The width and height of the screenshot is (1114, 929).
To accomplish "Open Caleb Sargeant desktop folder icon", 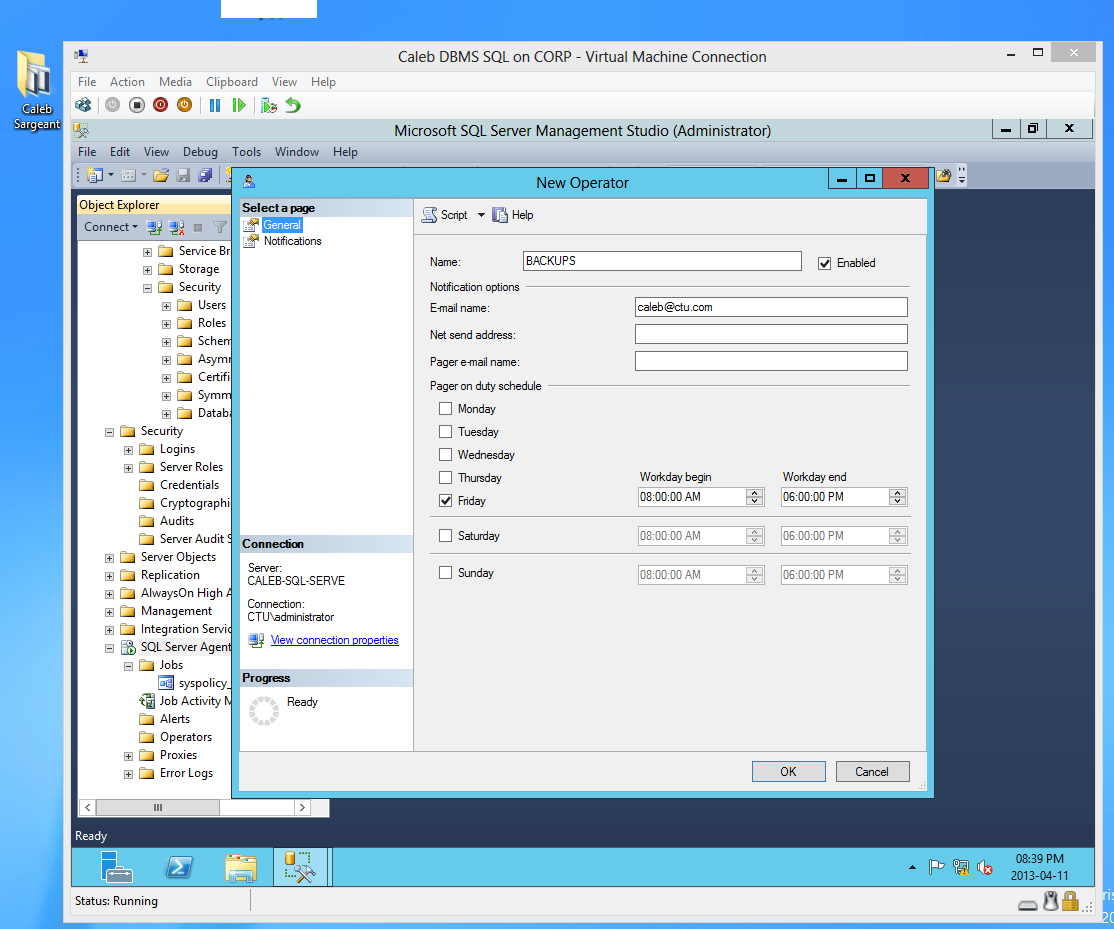I will 36,91.
